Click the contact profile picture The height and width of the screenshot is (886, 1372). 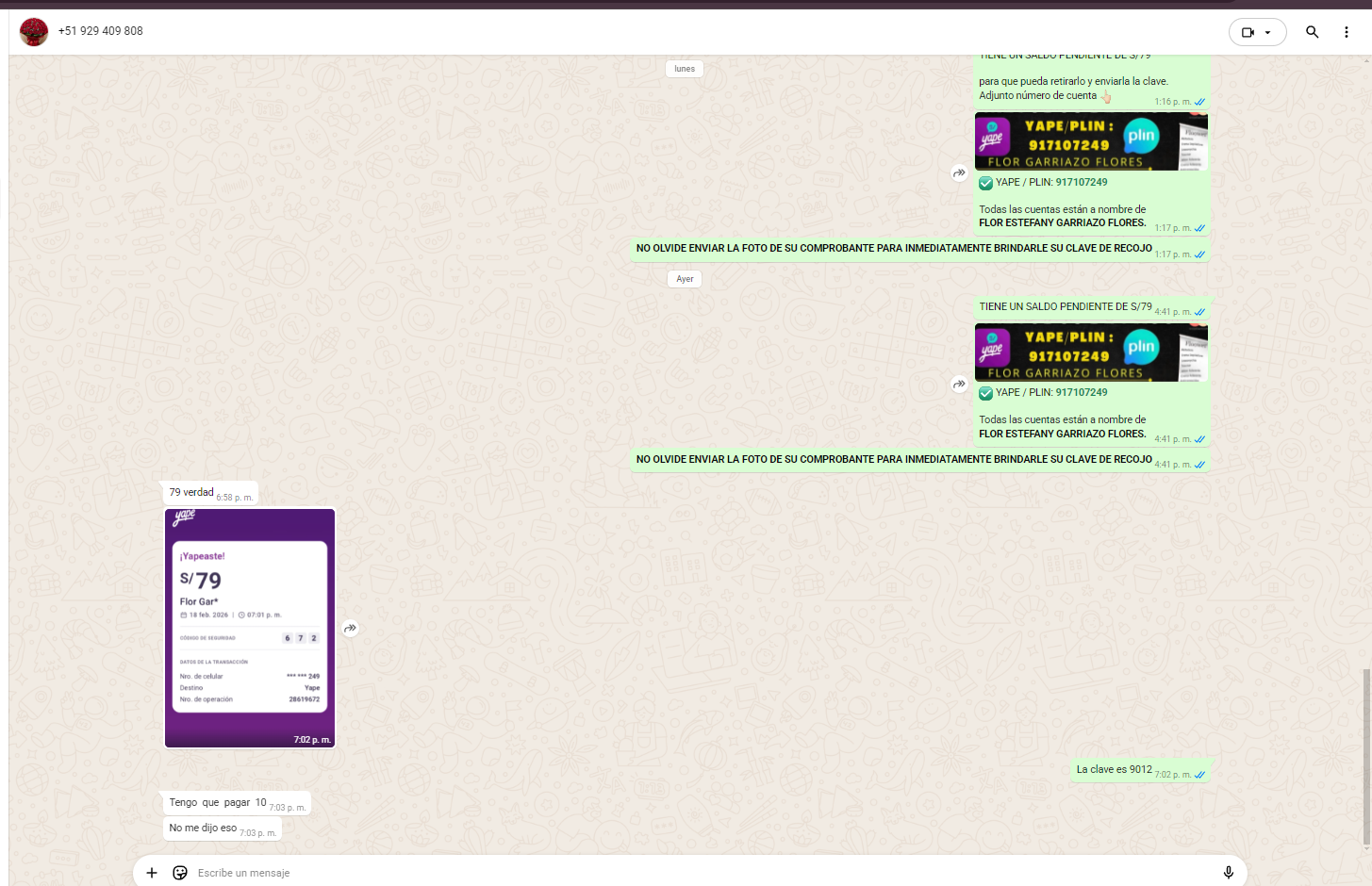pyautogui.click(x=34, y=32)
